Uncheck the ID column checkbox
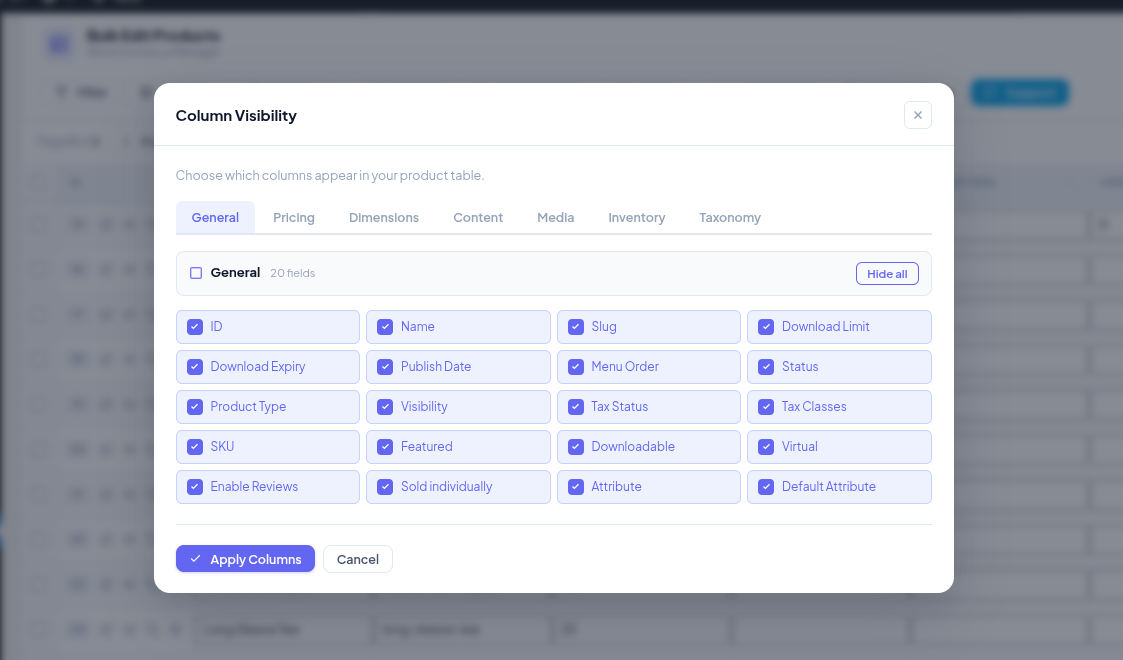 pos(195,326)
